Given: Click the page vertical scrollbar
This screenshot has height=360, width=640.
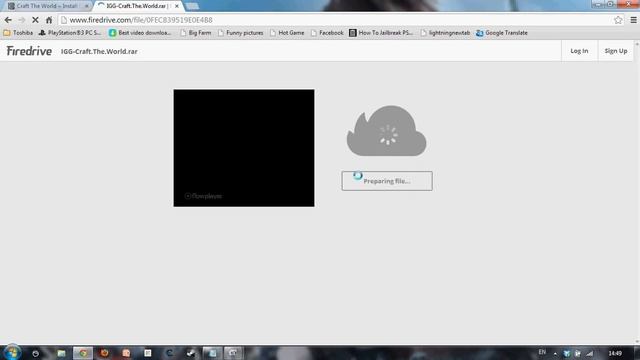Looking at the screenshot, I should pos(637,192).
